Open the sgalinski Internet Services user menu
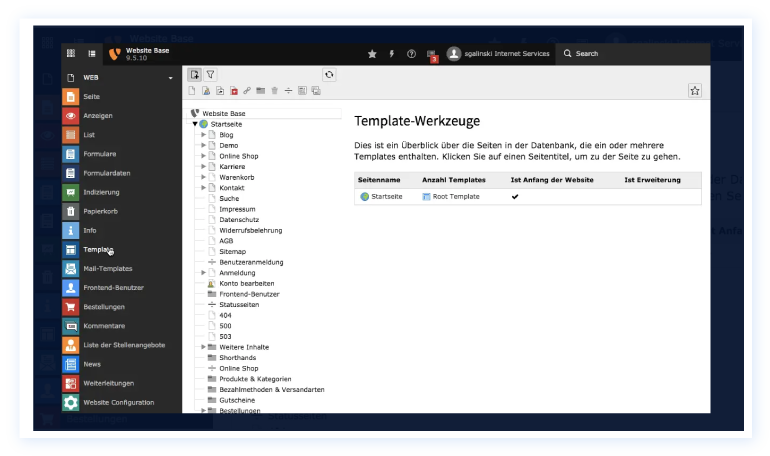 click(x=498, y=54)
